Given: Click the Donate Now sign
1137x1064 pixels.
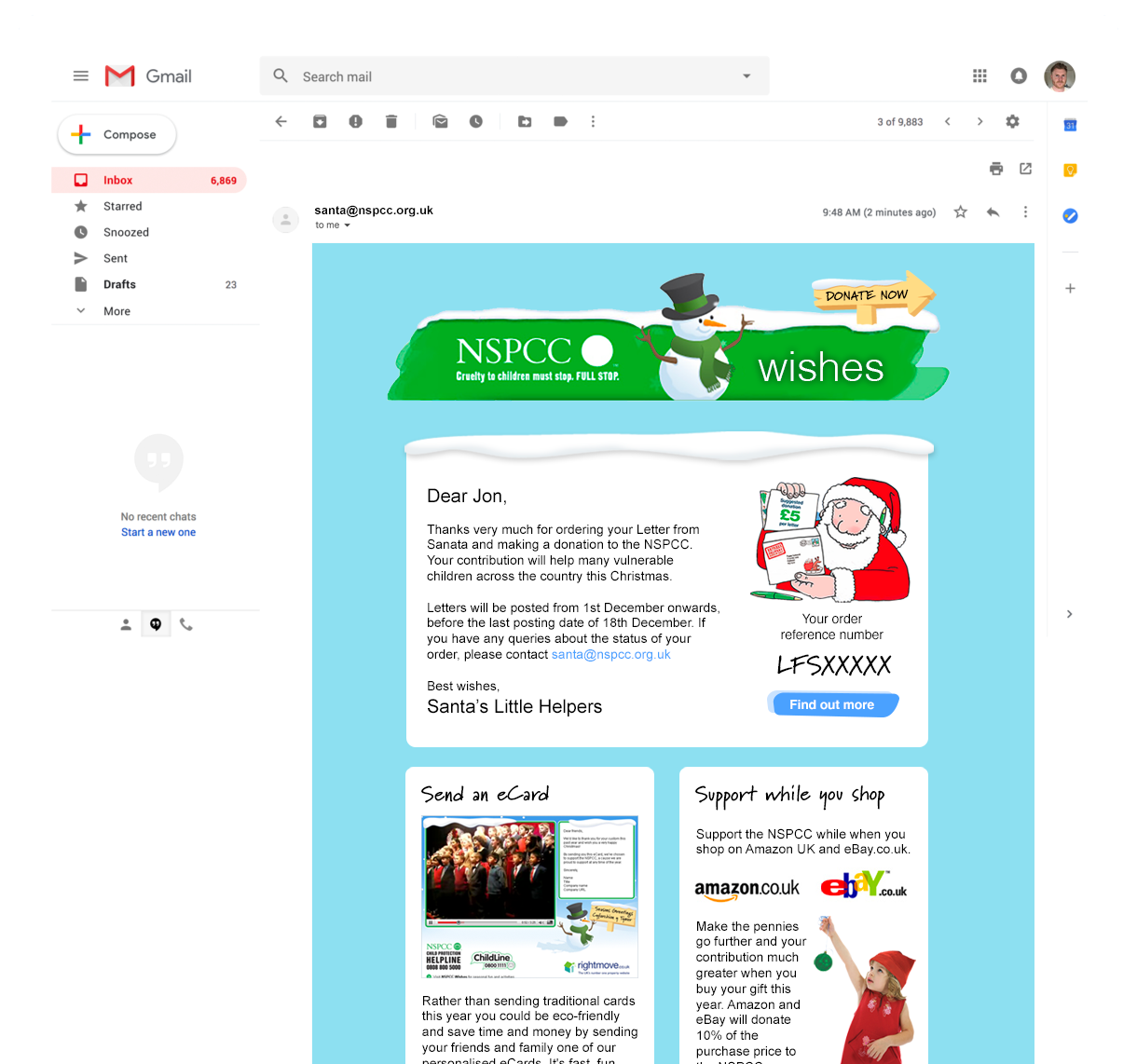Looking at the screenshot, I should [x=872, y=296].
